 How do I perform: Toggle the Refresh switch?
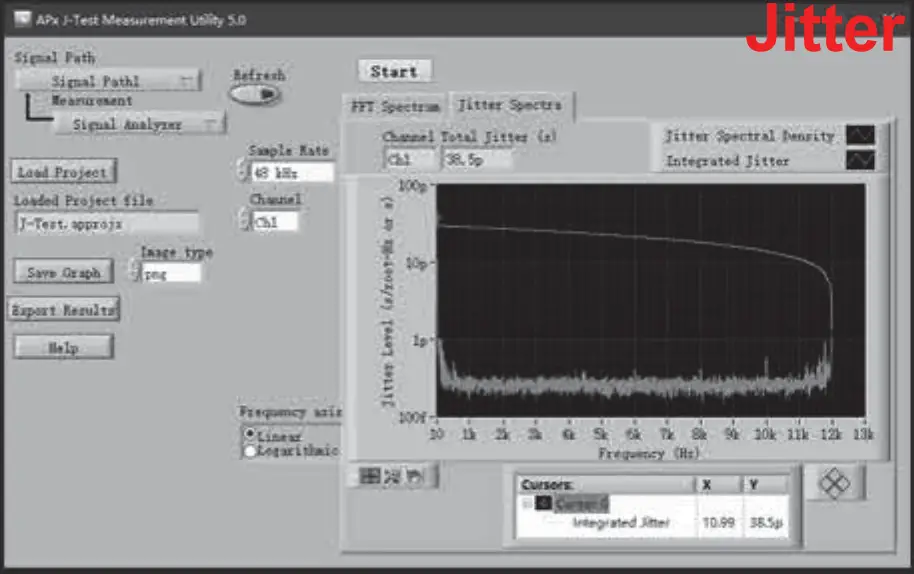click(x=255, y=94)
